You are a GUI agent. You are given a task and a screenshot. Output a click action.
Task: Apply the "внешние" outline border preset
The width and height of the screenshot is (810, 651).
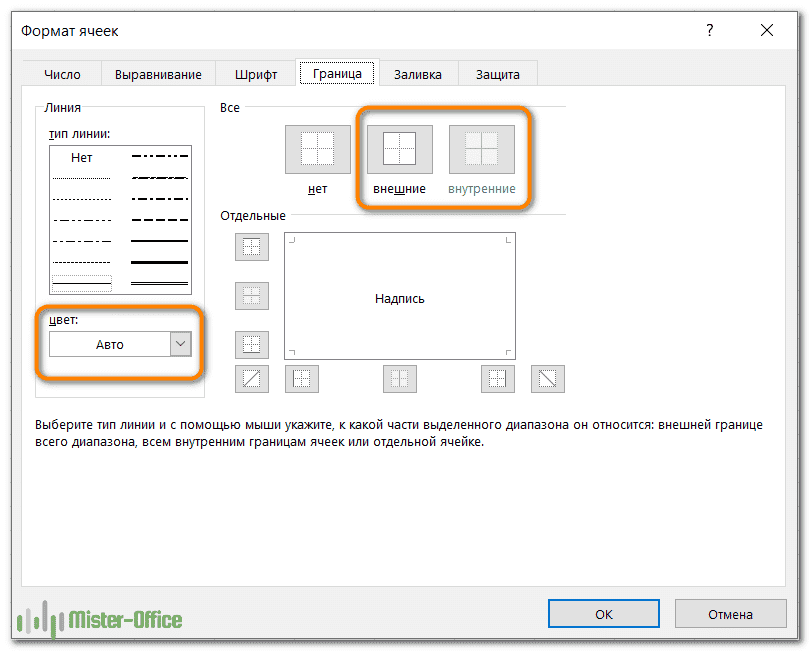click(400, 150)
